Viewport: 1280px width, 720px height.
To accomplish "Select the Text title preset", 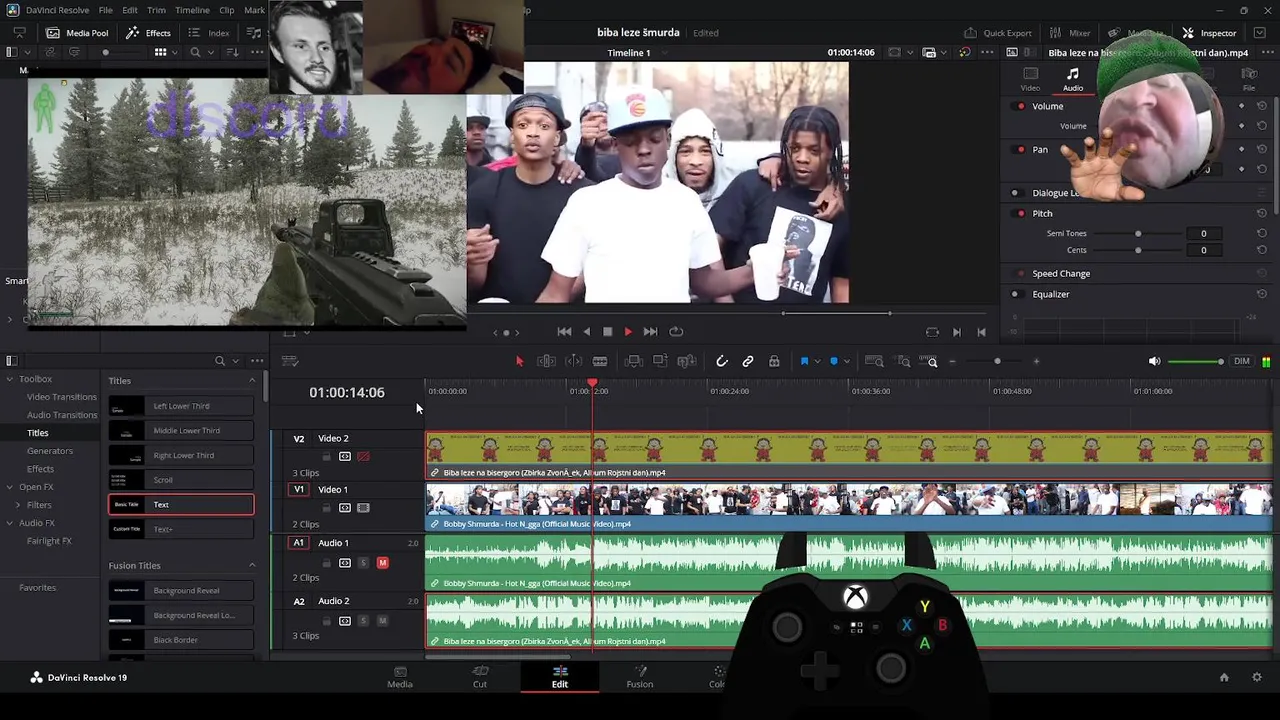I will pyautogui.click(x=181, y=504).
